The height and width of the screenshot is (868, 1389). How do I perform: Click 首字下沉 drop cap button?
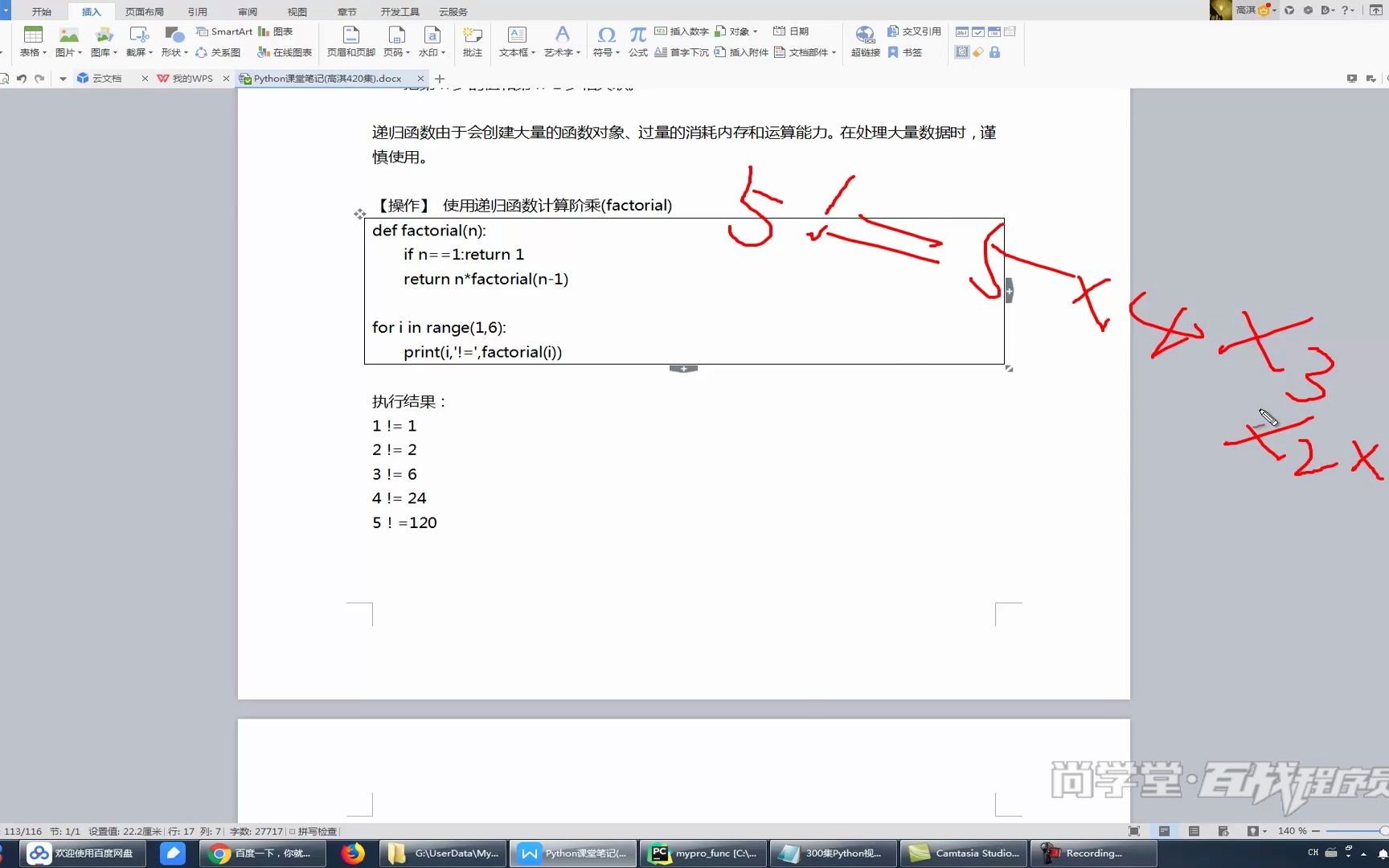(681, 52)
